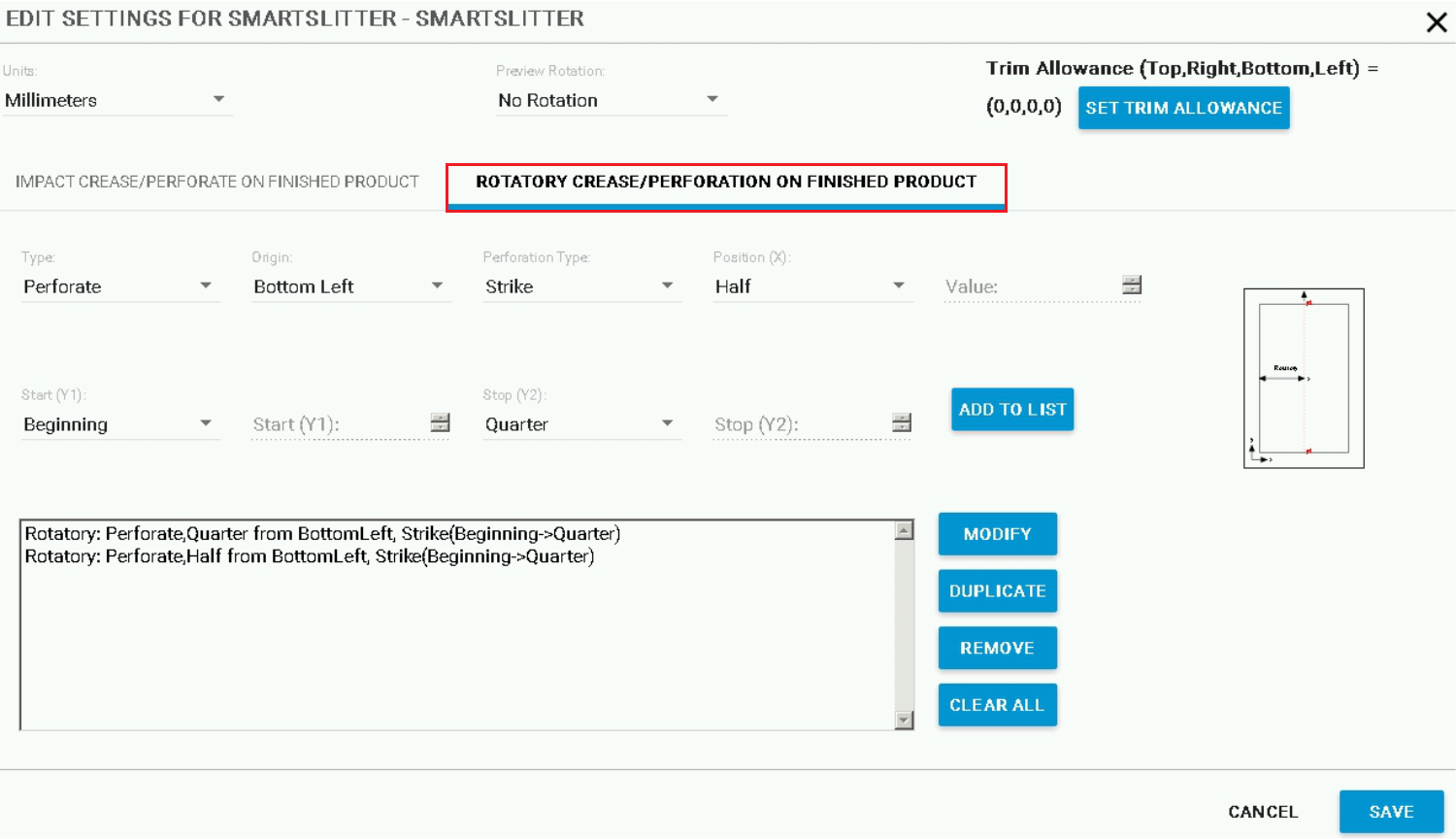Image resolution: width=1456 pixels, height=839 pixels.
Task: Open Position (X) dropdown showing Half
Action: [x=811, y=286]
